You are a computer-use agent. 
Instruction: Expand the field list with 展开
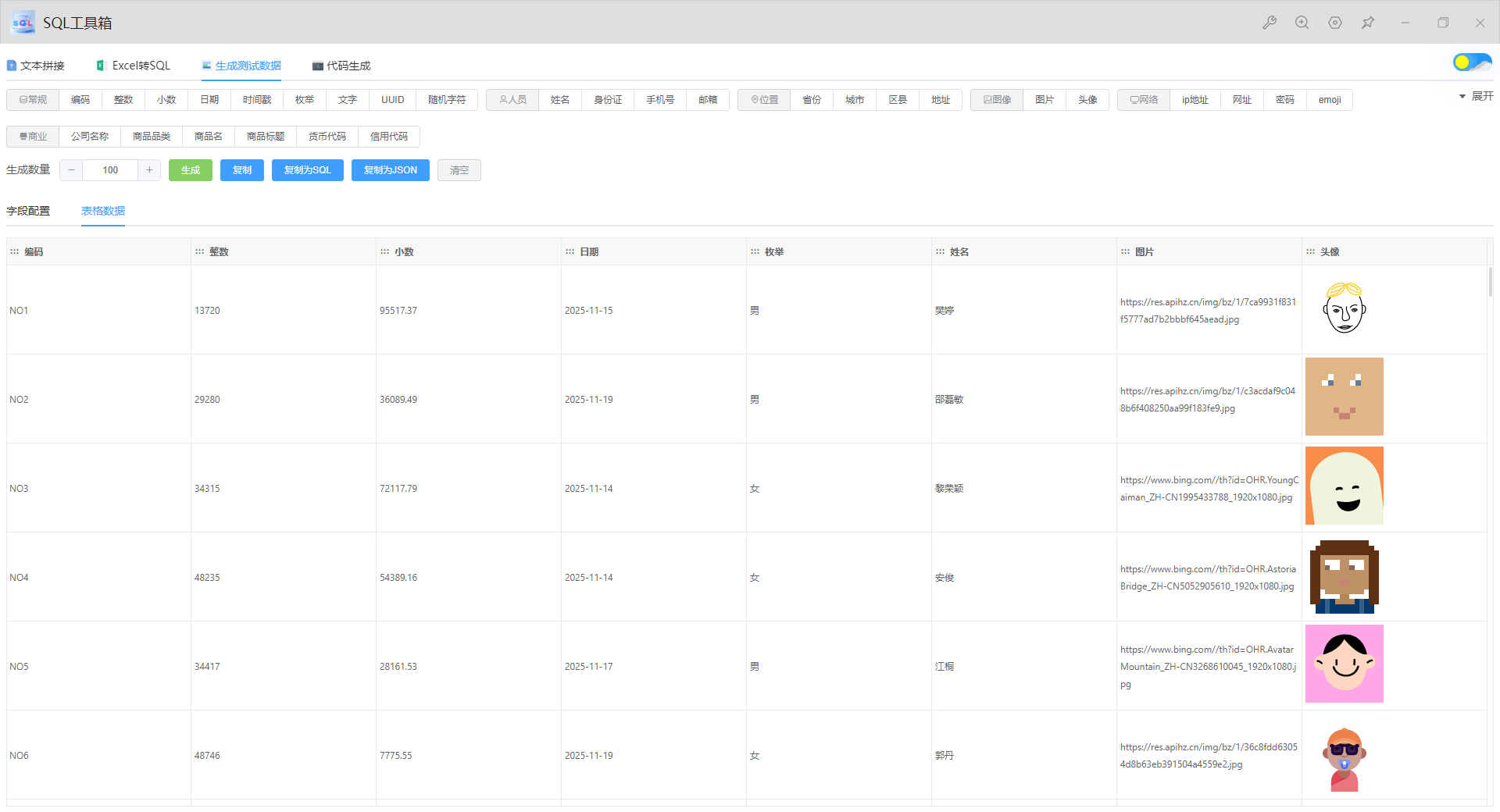pyautogui.click(x=1476, y=96)
